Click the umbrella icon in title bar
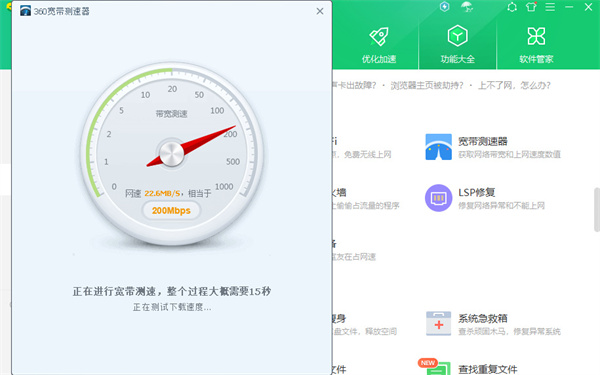This screenshot has height=375, width=600. click(467, 7)
